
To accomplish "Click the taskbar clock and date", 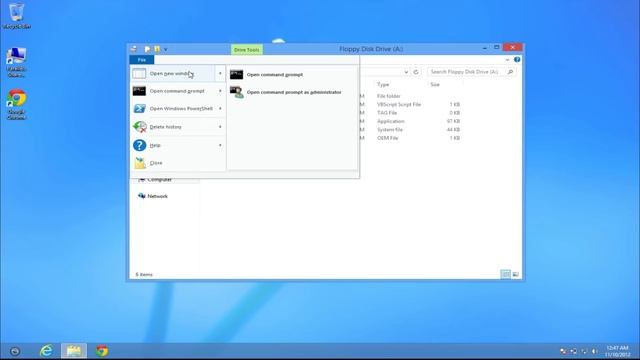I will (x=618, y=351).
